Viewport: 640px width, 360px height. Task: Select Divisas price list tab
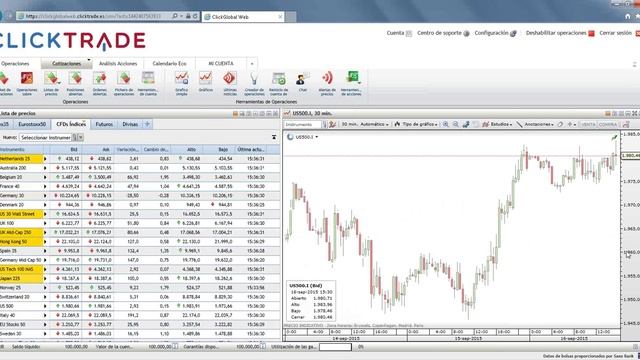130,124
